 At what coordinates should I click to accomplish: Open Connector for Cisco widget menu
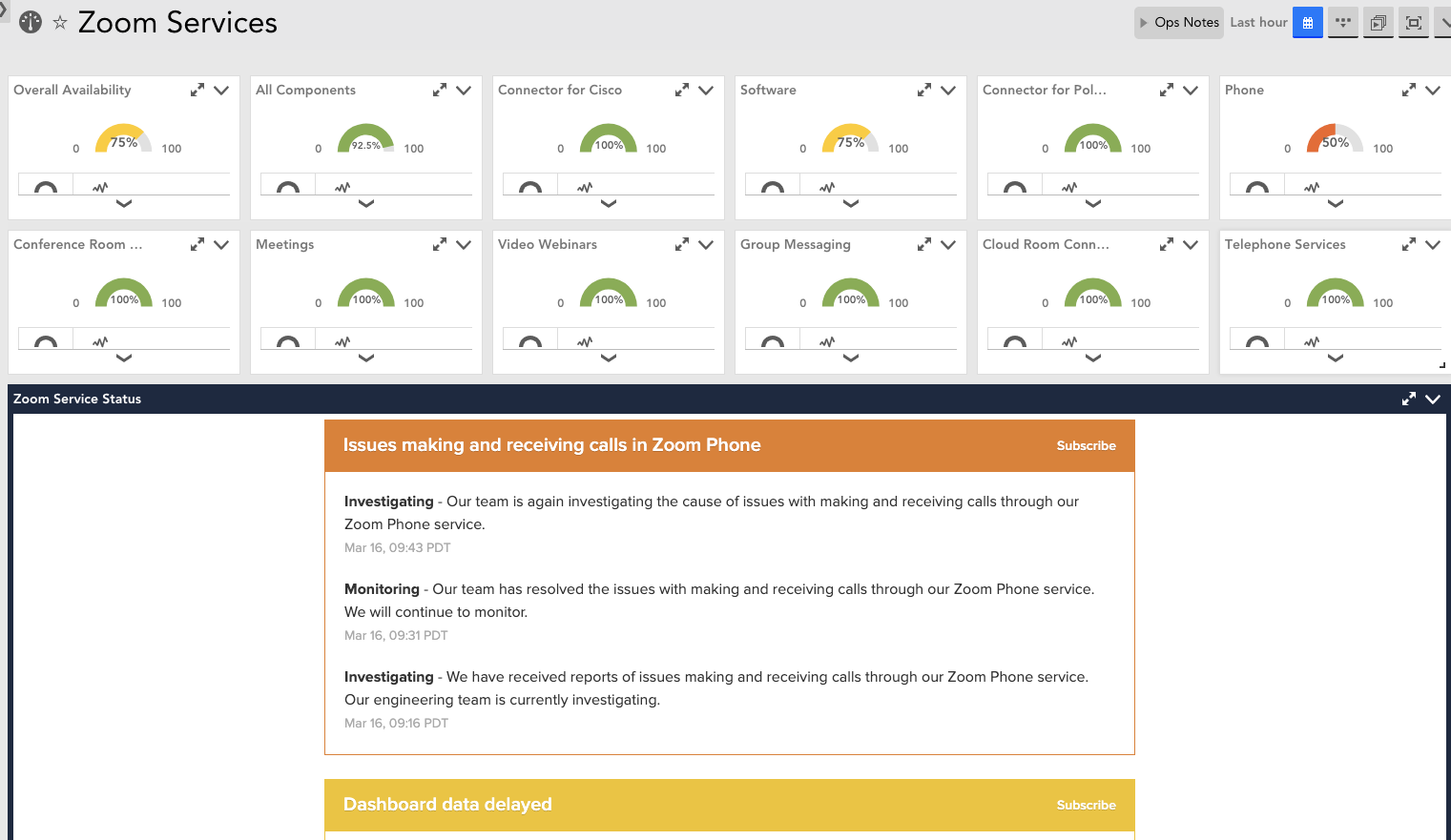point(706,90)
